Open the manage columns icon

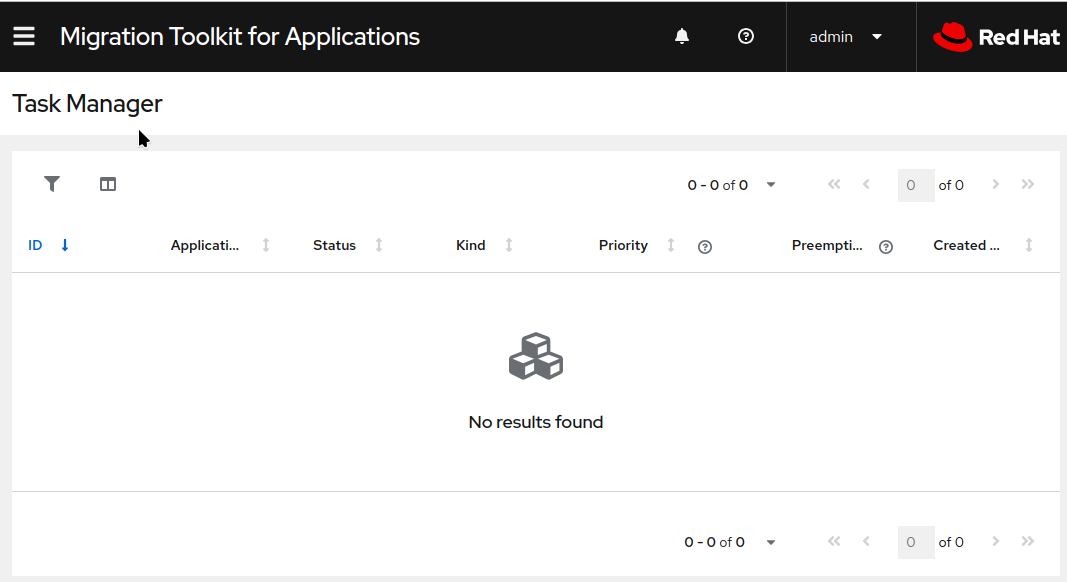tap(108, 184)
